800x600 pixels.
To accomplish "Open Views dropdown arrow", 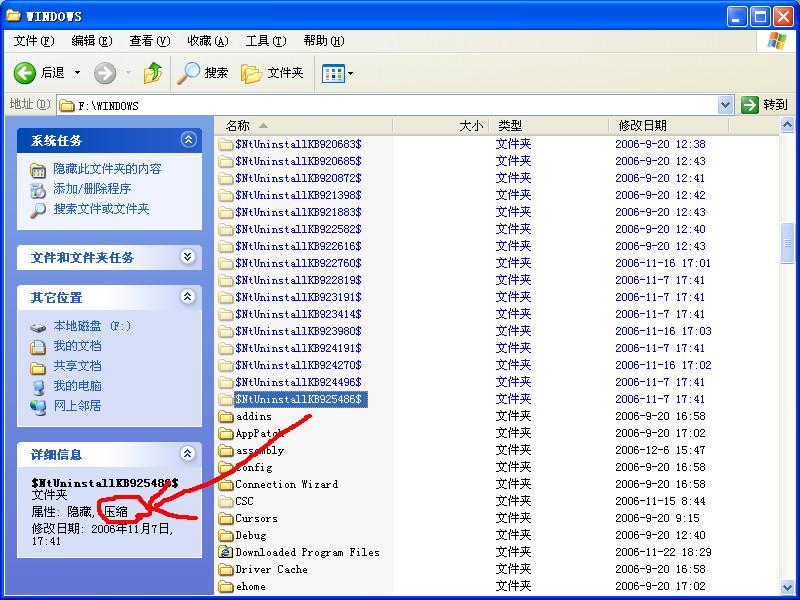I will click(351, 73).
